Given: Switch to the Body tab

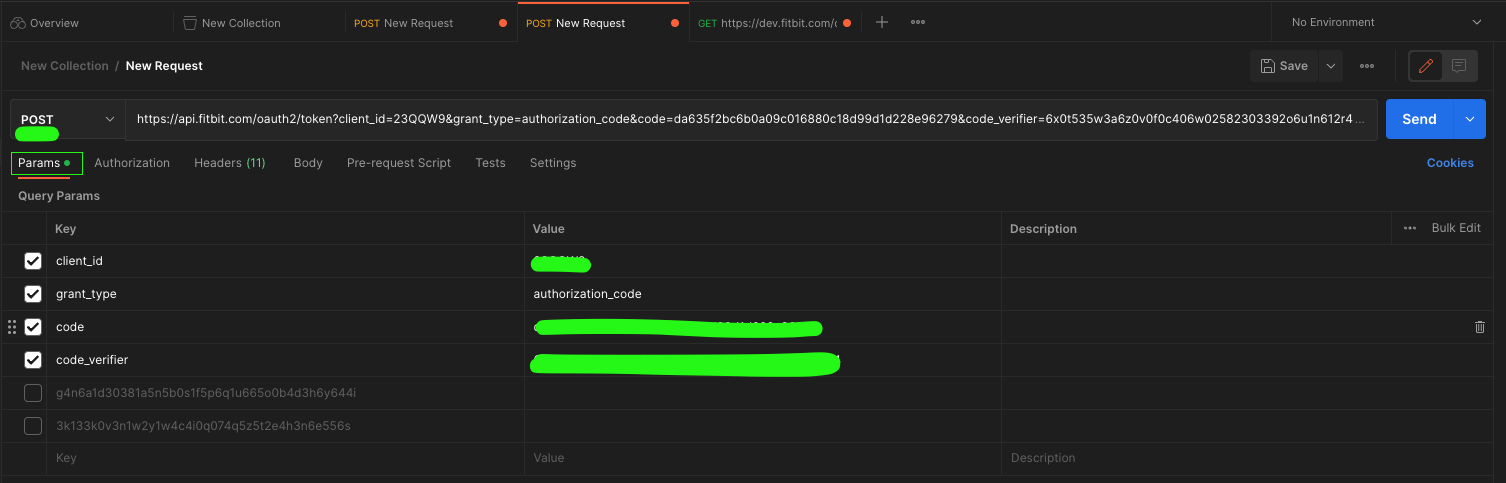Looking at the screenshot, I should tap(308, 163).
